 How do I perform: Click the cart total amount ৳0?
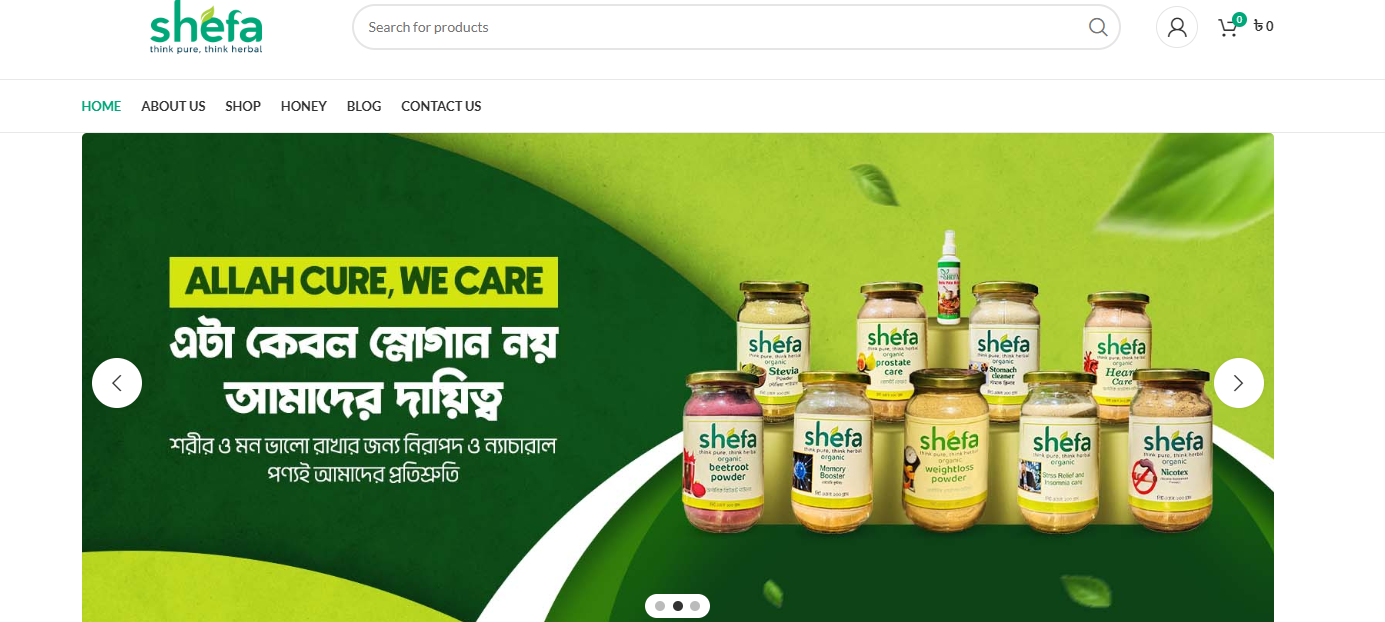(1264, 27)
